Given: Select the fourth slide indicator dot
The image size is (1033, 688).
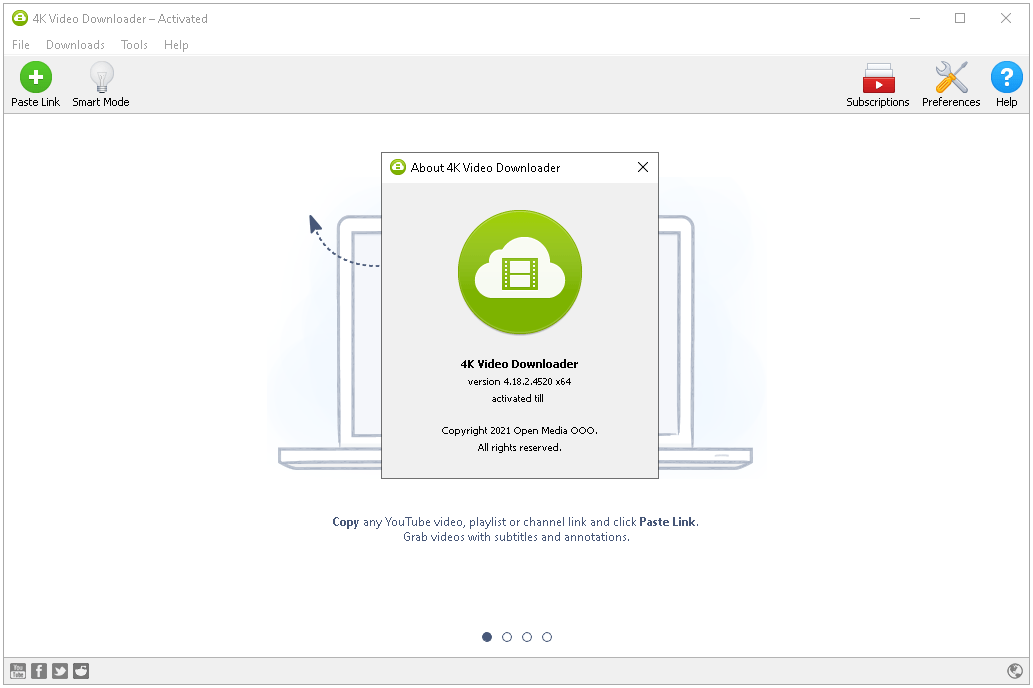Looking at the screenshot, I should tap(547, 637).
